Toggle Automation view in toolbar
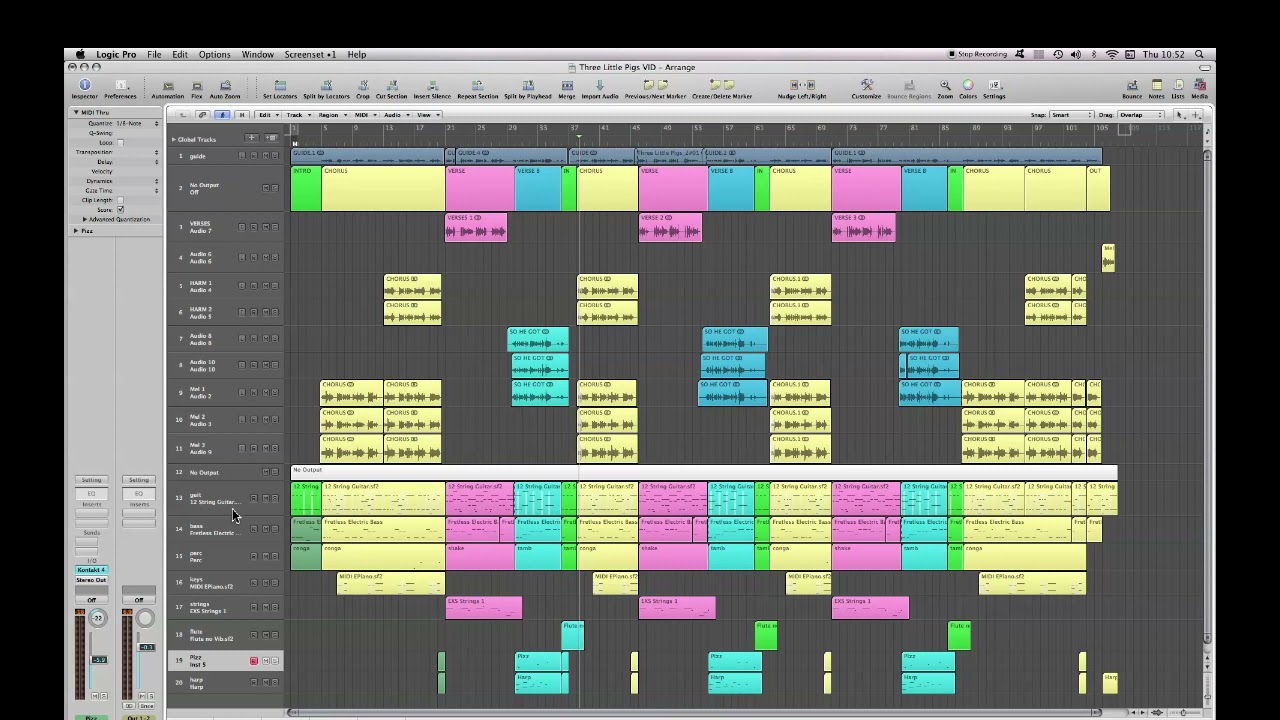Image resolution: width=1280 pixels, height=720 pixels. point(168,87)
